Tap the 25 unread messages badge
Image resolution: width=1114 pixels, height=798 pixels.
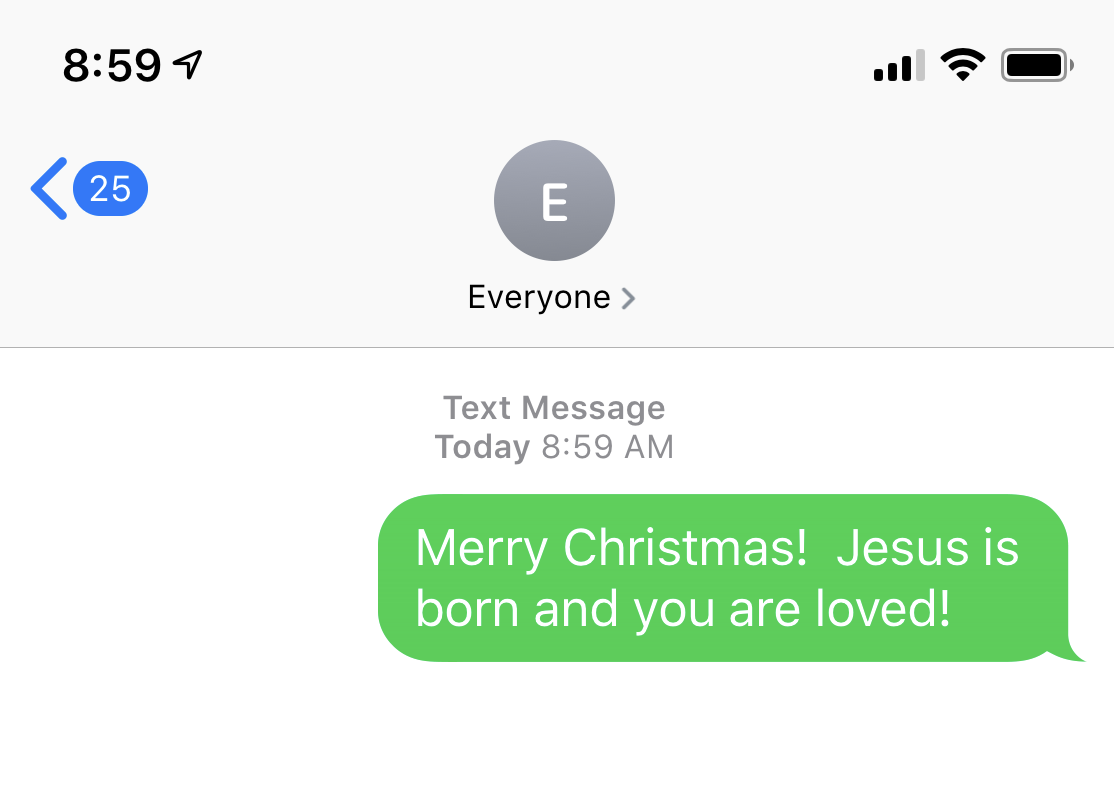[x=110, y=188]
